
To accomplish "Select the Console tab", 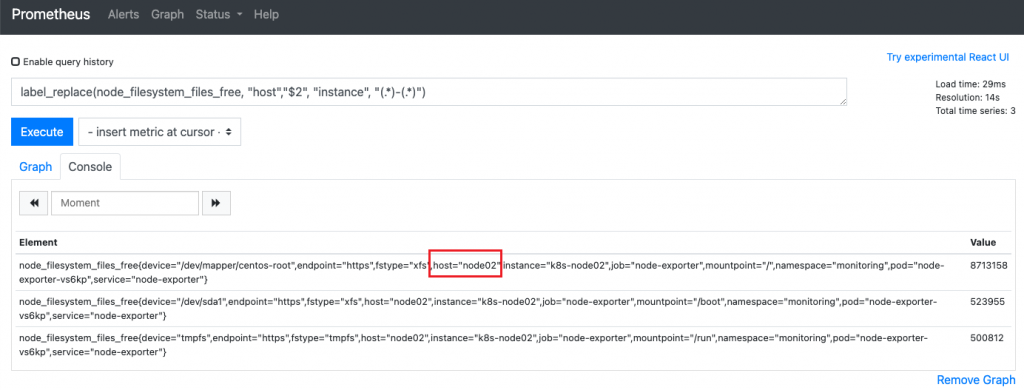I will pos(90,167).
